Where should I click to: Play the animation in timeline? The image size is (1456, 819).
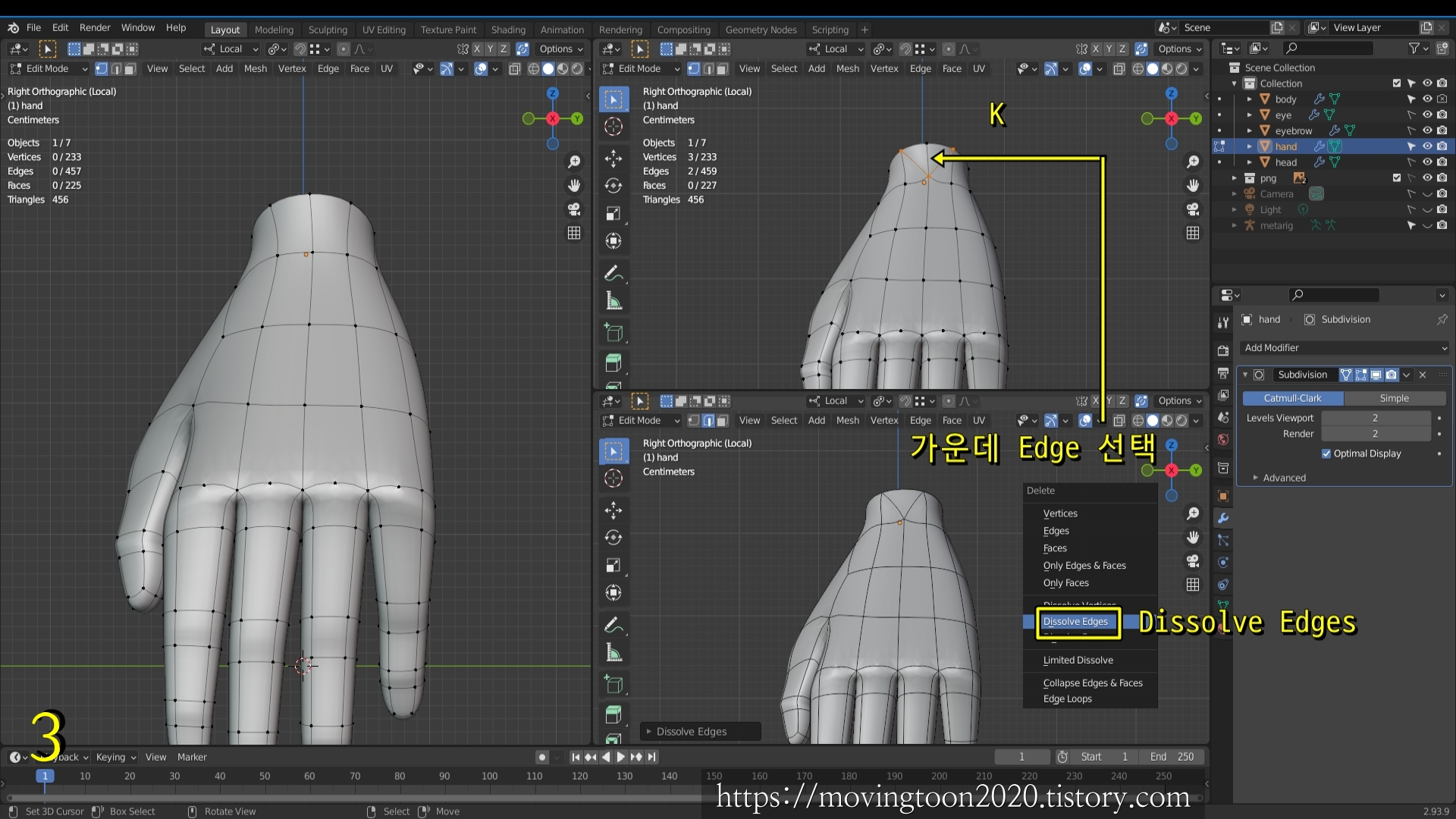pos(620,757)
